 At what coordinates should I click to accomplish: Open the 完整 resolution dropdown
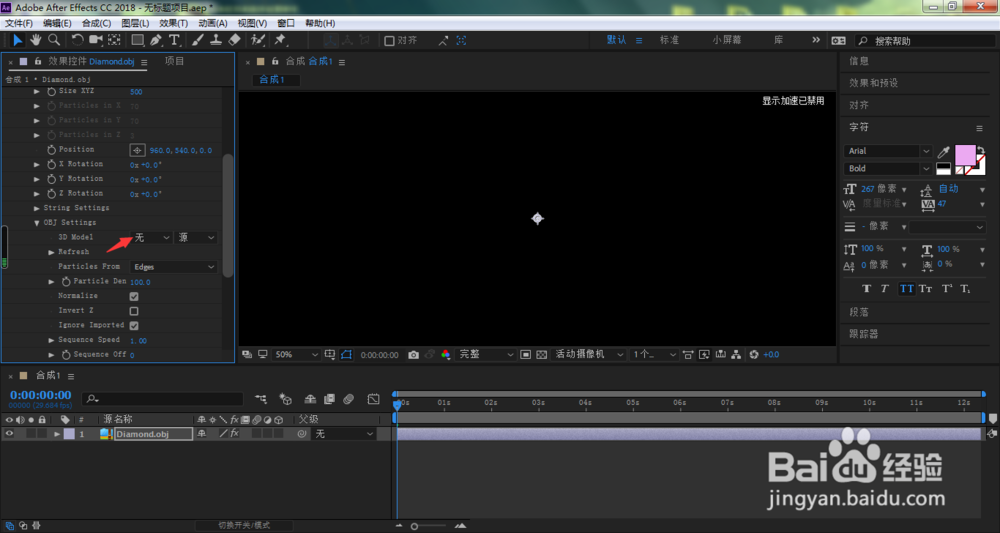(486, 354)
